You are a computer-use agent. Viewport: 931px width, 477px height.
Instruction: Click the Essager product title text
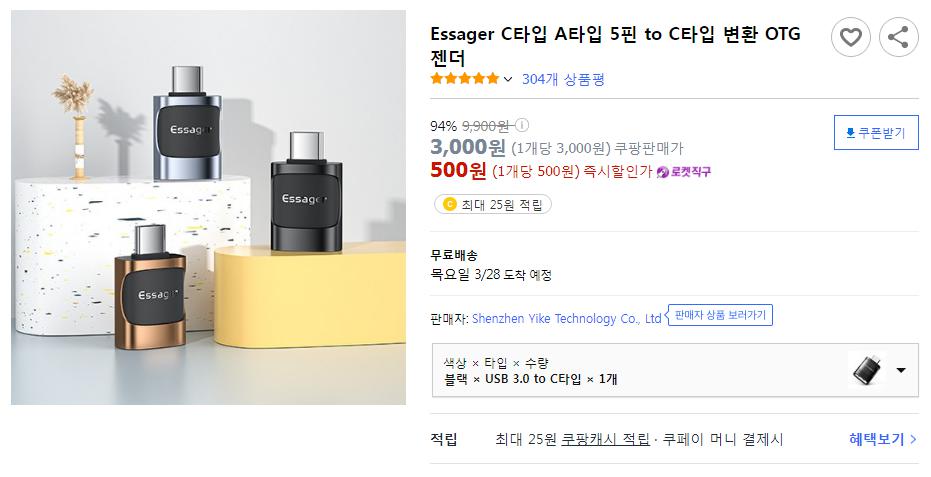pos(615,46)
